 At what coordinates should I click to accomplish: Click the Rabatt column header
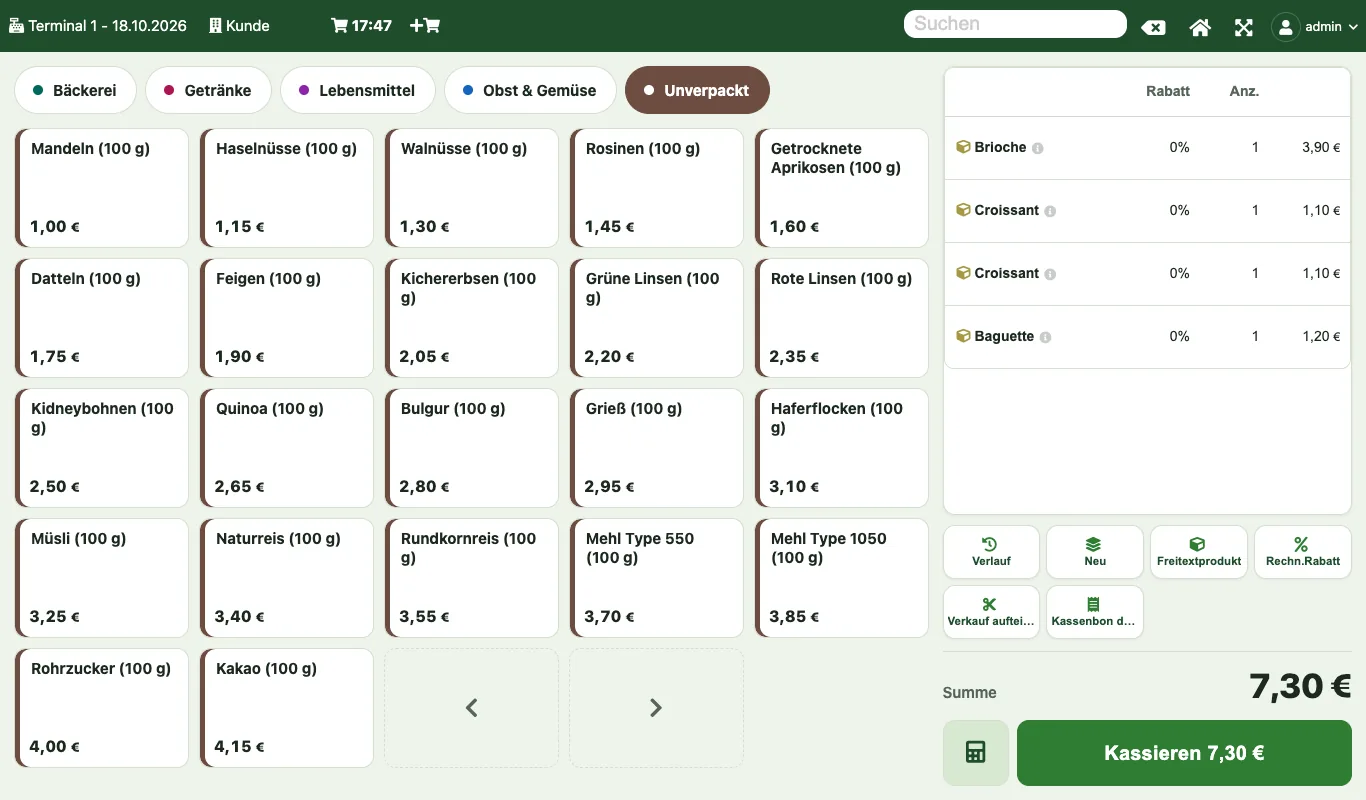(x=1168, y=91)
